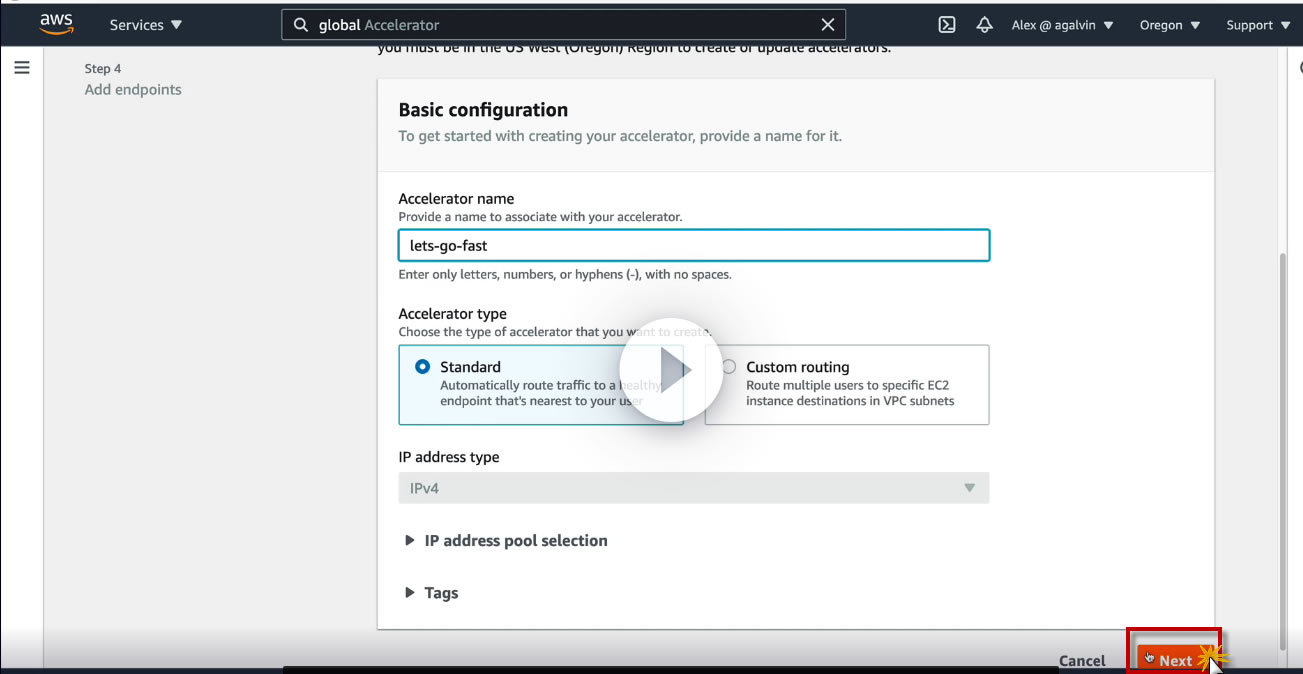Select the Custom routing accelerator type
The height and width of the screenshot is (674, 1303).
[x=847, y=385]
